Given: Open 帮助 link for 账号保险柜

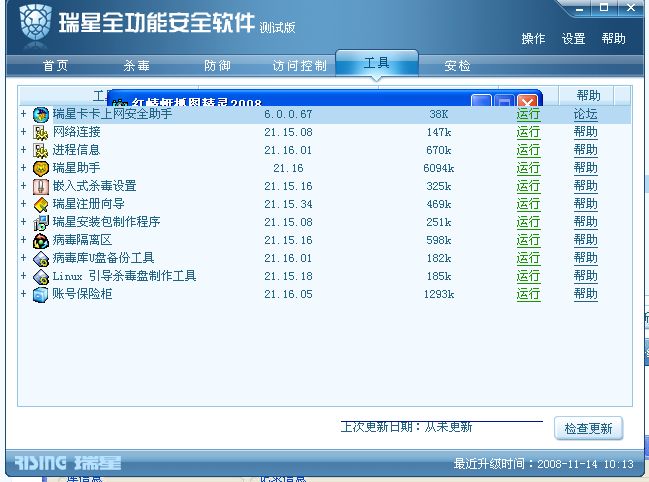Looking at the screenshot, I should 586,294.
